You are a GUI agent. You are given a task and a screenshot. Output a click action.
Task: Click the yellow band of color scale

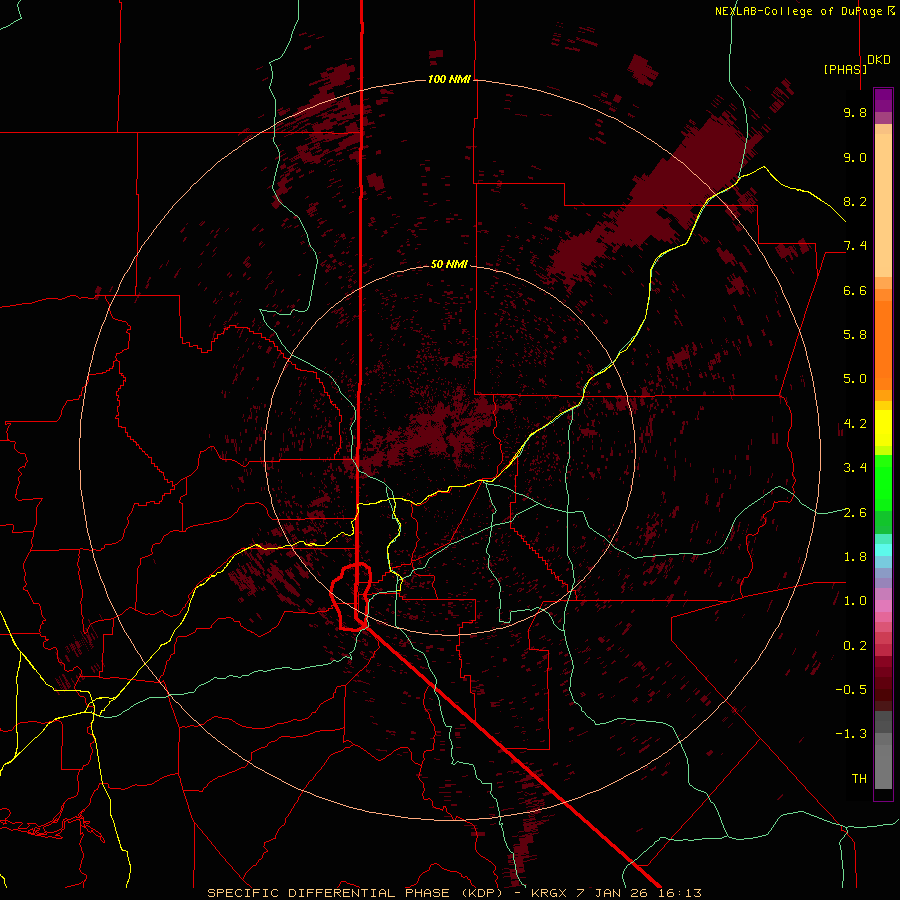(x=883, y=428)
